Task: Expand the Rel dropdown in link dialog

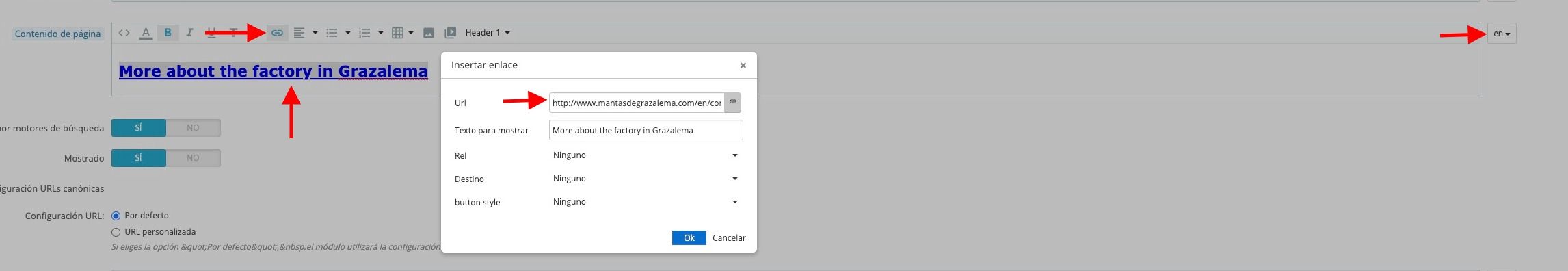Action: coord(646,155)
